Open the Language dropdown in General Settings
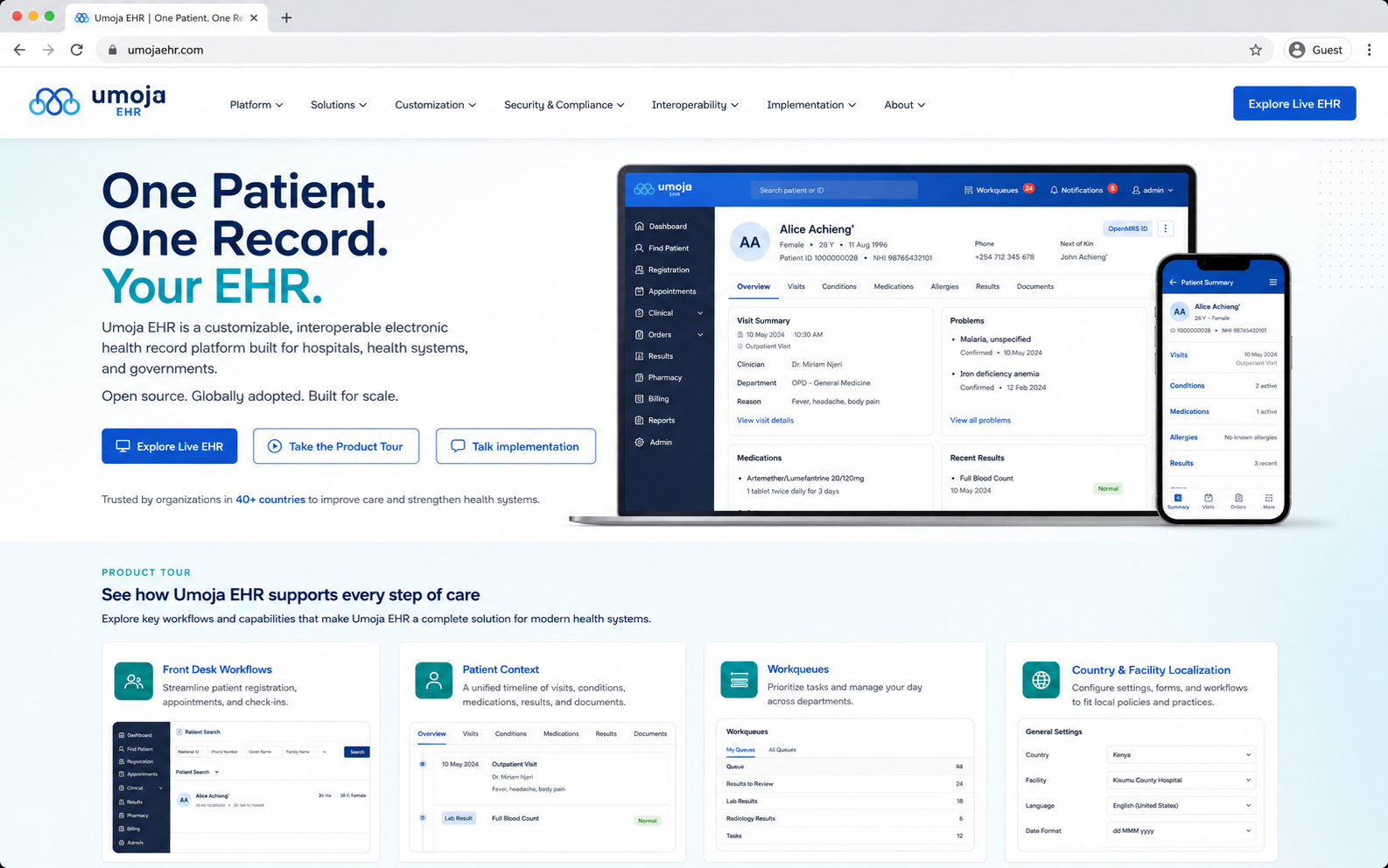 pos(1181,806)
